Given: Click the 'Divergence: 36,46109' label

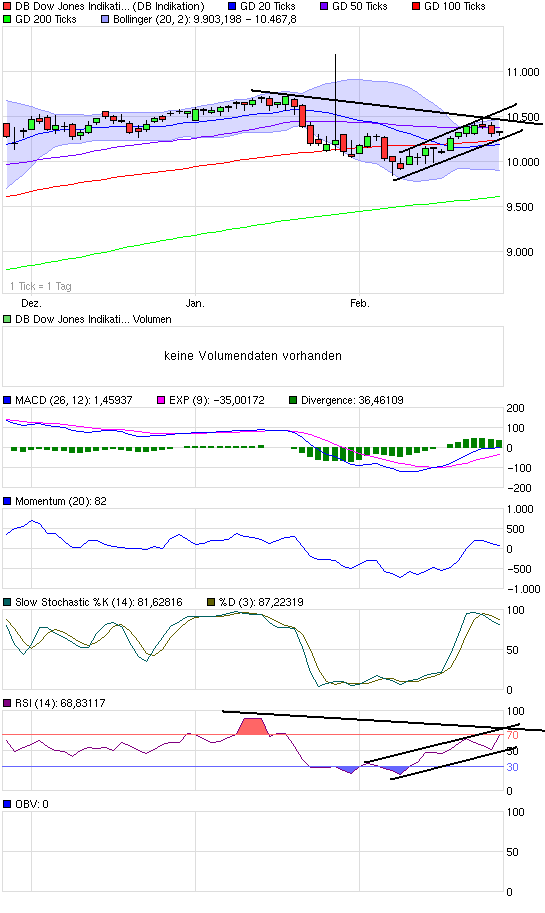Looking at the screenshot, I should [352, 400].
